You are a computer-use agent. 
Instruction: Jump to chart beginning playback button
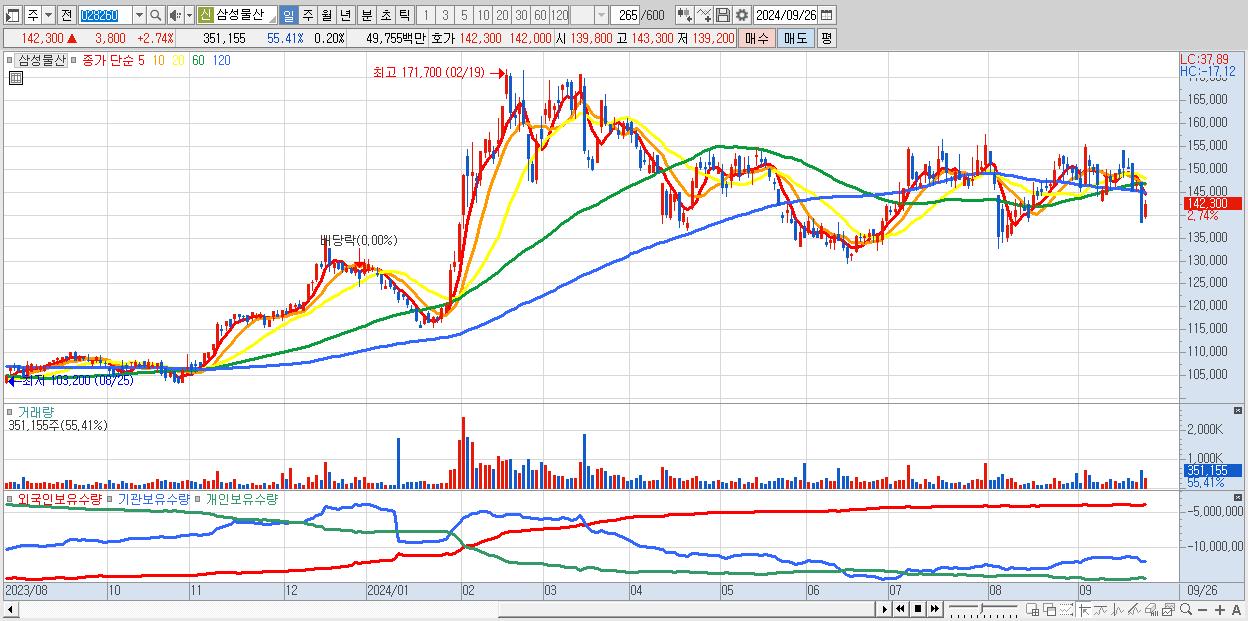[x=900, y=609]
